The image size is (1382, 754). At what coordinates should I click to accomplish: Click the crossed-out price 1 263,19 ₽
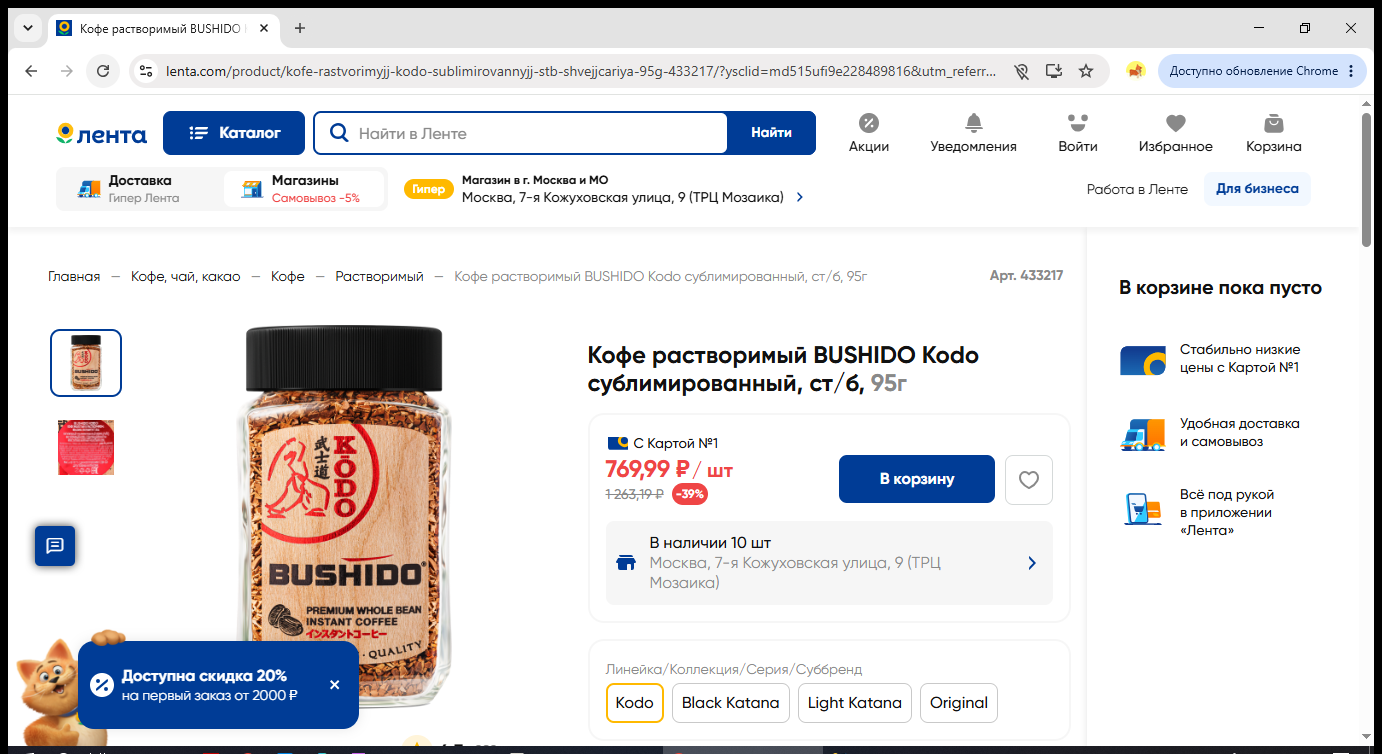coord(635,493)
